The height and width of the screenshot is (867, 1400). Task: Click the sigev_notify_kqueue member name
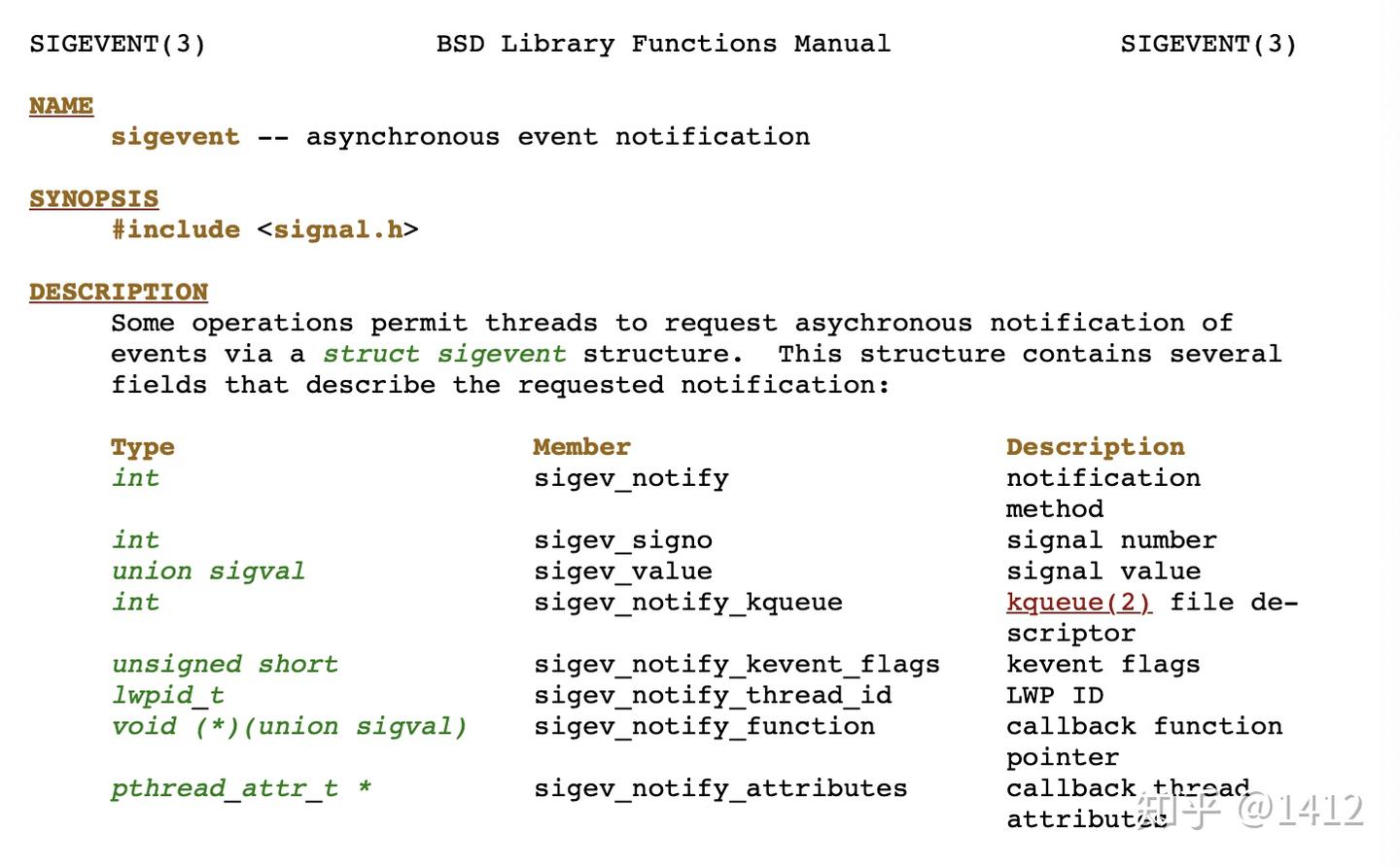pyautogui.click(x=687, y=603)
